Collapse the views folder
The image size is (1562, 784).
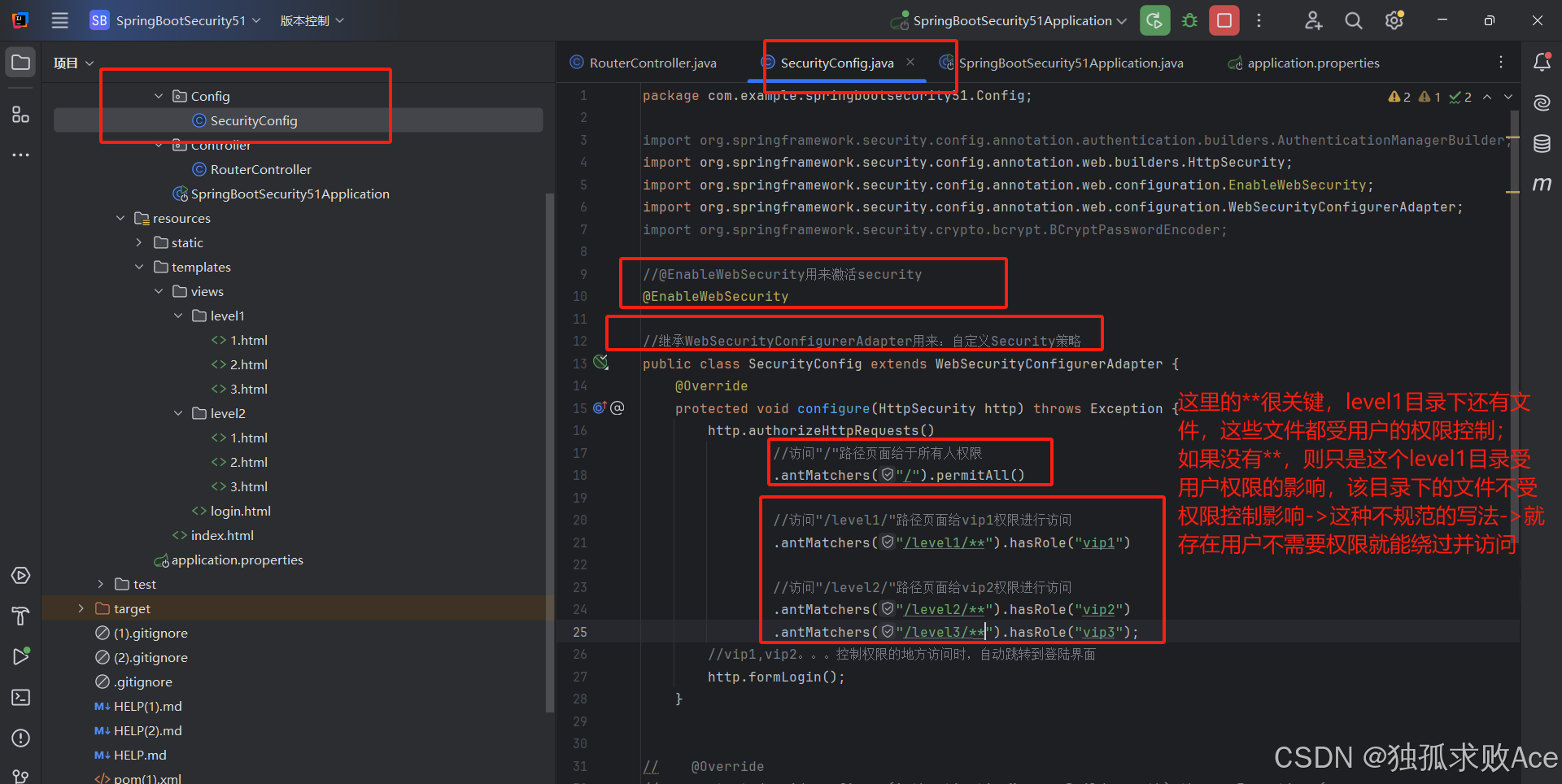coord(159,291)
